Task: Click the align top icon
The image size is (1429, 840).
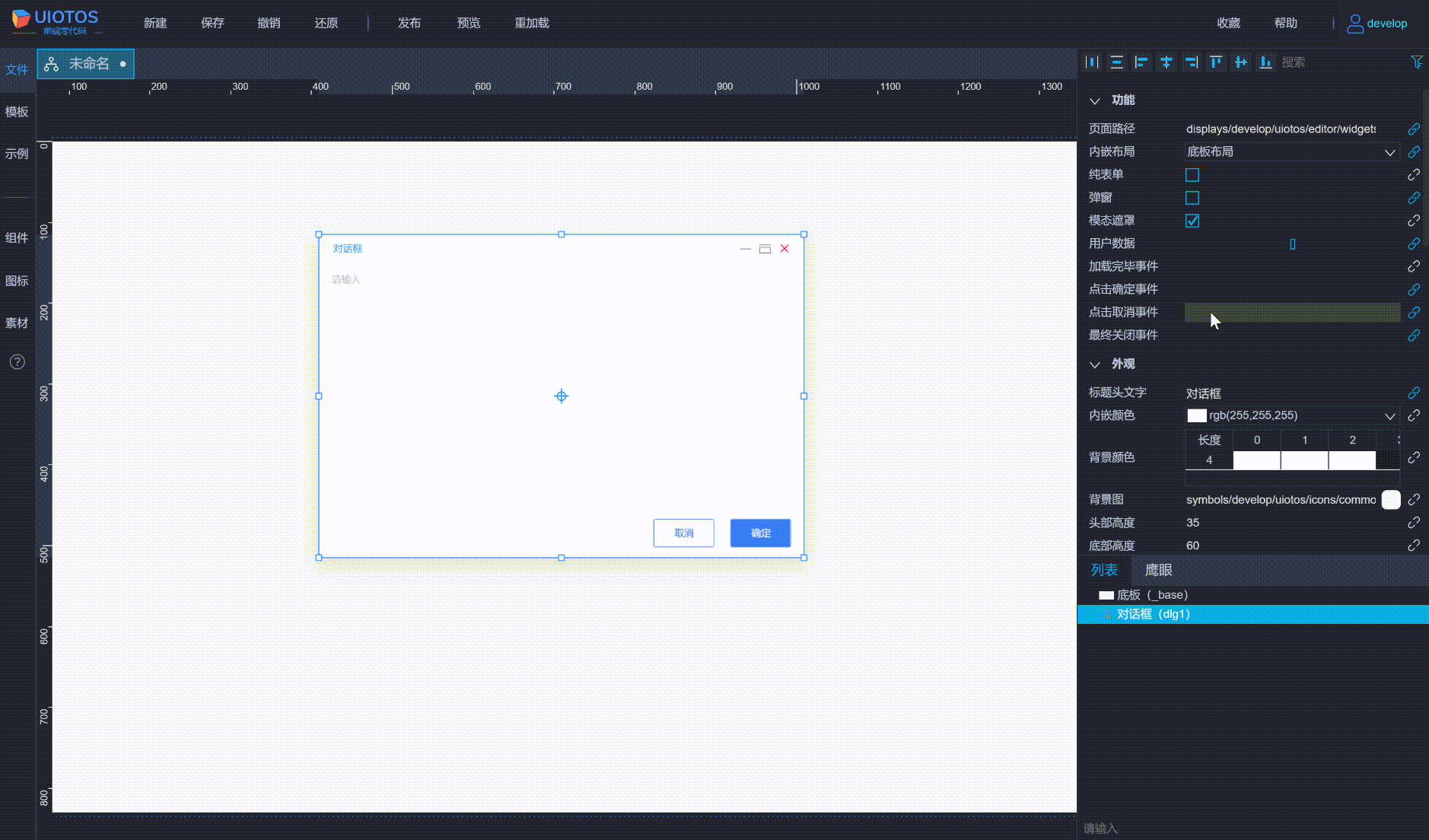Action: 1216,62
